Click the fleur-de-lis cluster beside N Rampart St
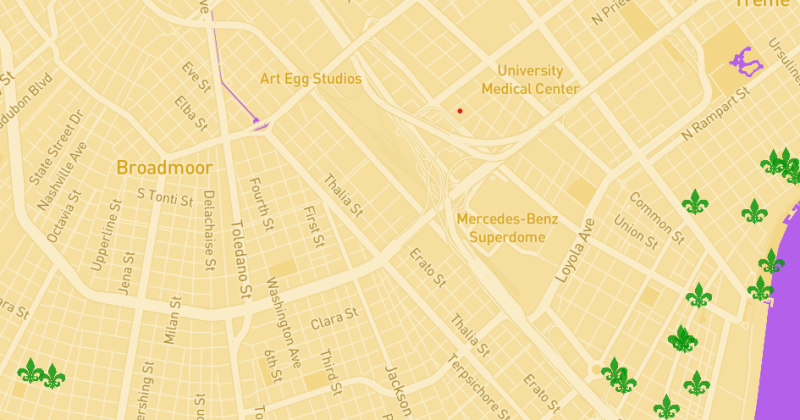 [x=781, y=164]
